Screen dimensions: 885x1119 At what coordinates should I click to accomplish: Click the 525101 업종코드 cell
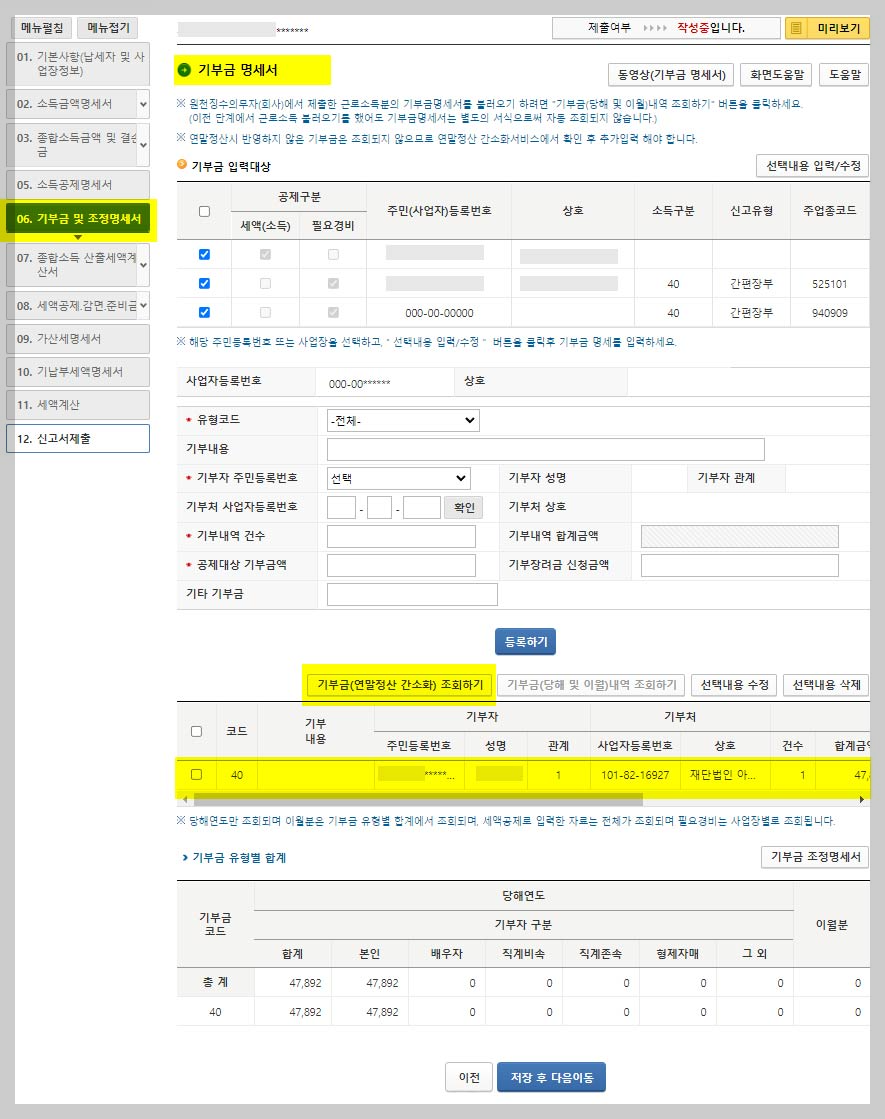click(829, 284)
